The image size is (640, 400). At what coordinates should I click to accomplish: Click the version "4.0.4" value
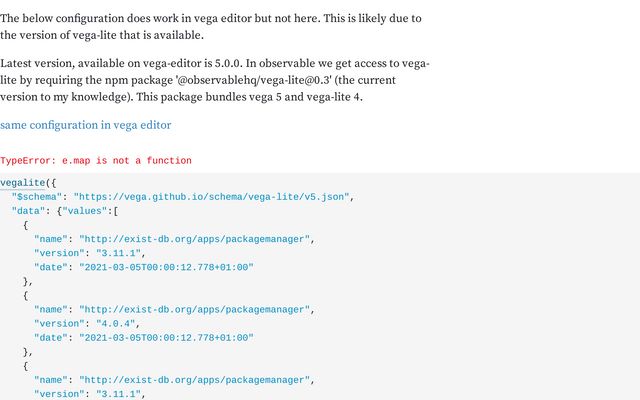click(105, 324)
